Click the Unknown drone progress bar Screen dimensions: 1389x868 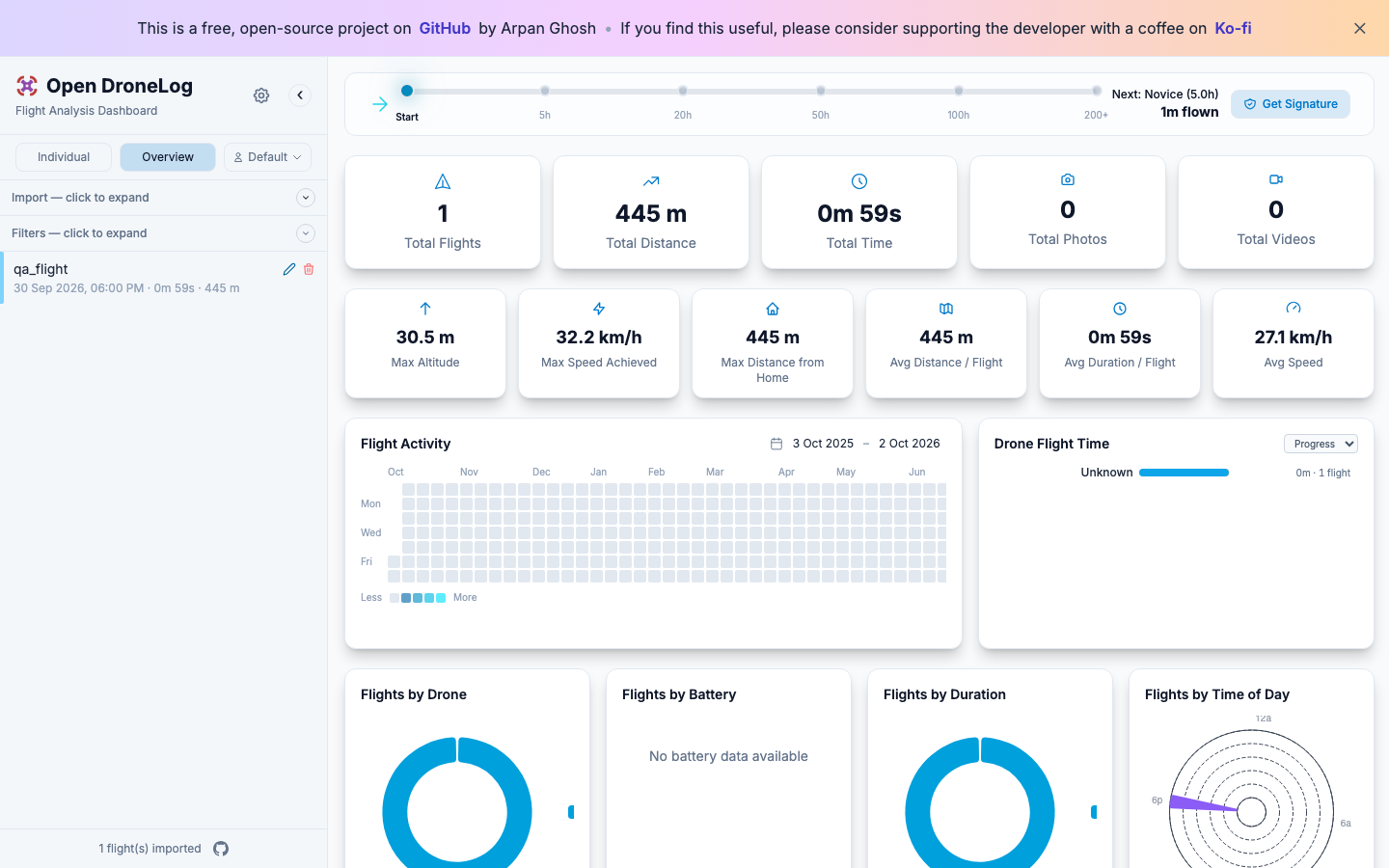coord(1184,473)
